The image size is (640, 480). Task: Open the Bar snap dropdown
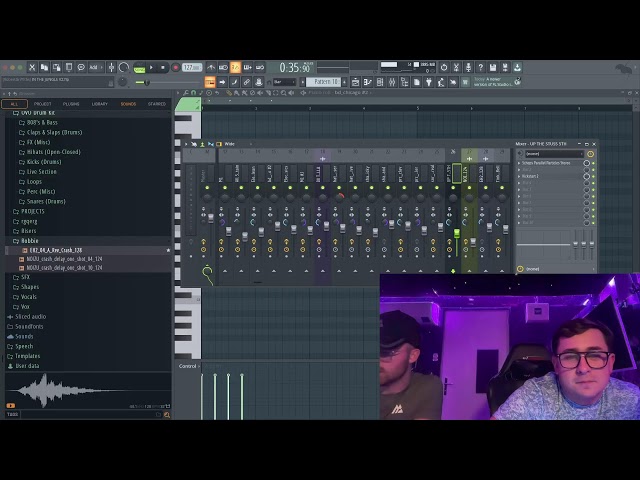[x=284, y=82]
